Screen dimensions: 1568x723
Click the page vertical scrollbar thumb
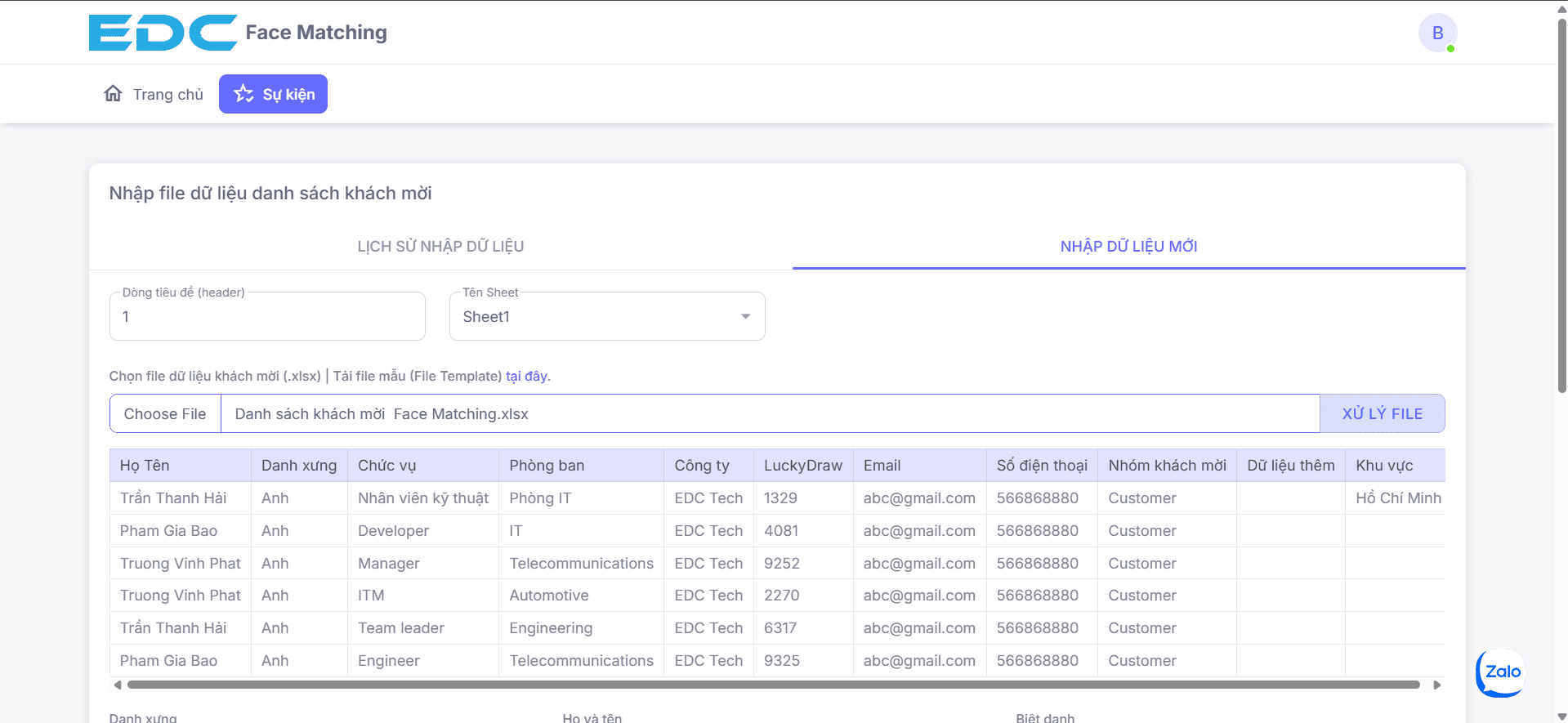(x=1561, y=204)
